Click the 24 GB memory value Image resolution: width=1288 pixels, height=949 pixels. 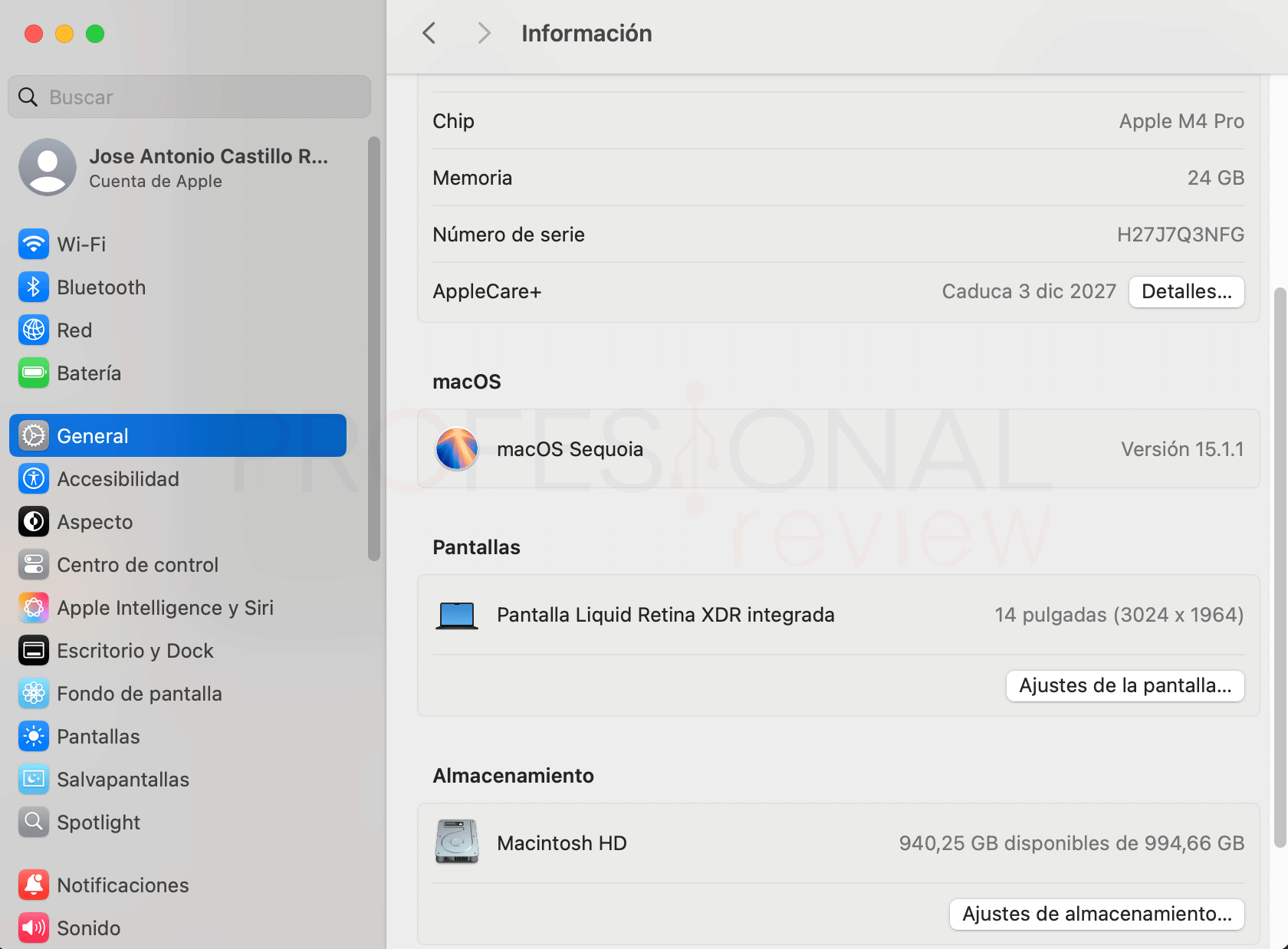1216,178
